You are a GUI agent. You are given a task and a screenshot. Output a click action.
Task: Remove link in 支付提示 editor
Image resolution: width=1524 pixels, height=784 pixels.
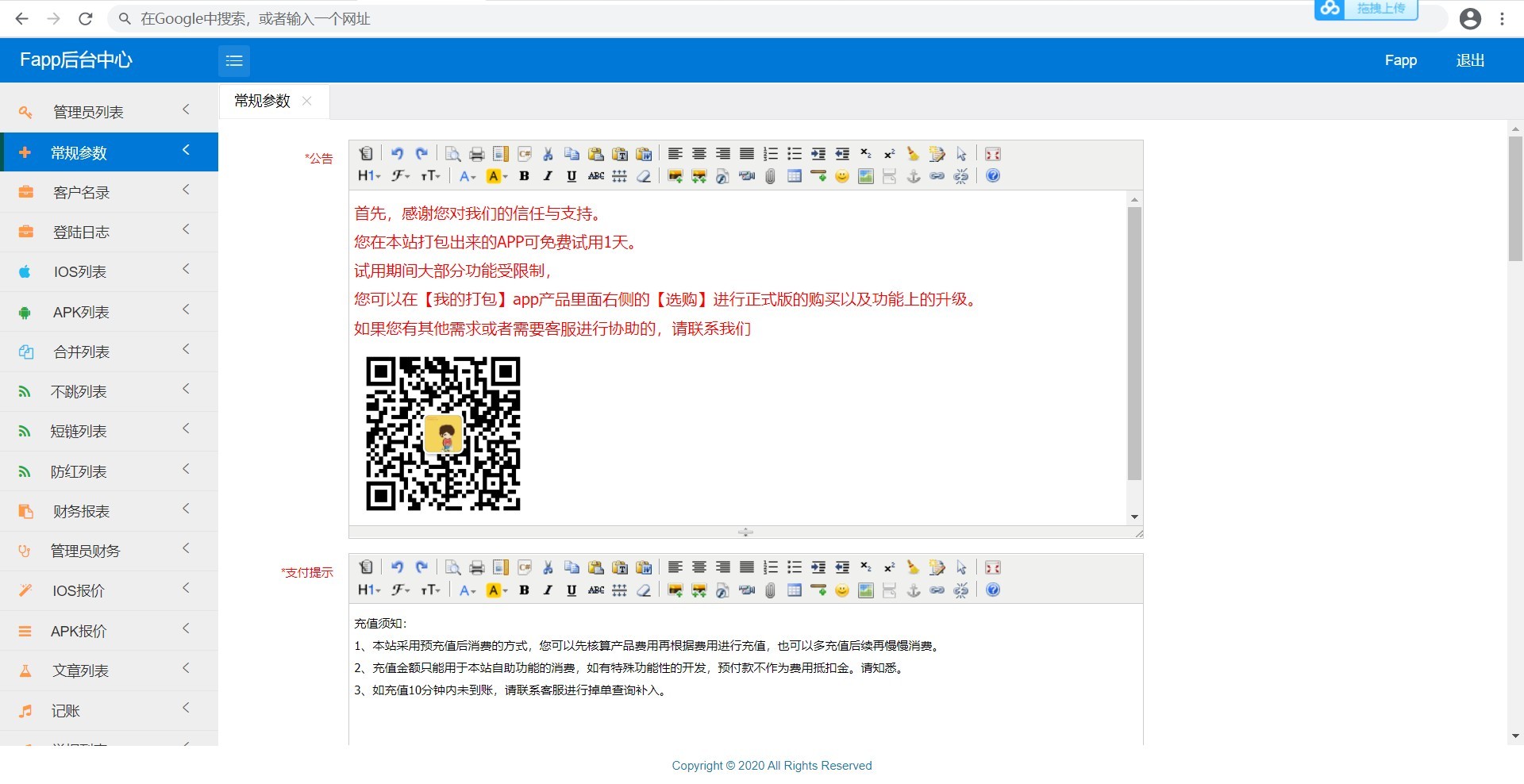click(x=961, y=590)
